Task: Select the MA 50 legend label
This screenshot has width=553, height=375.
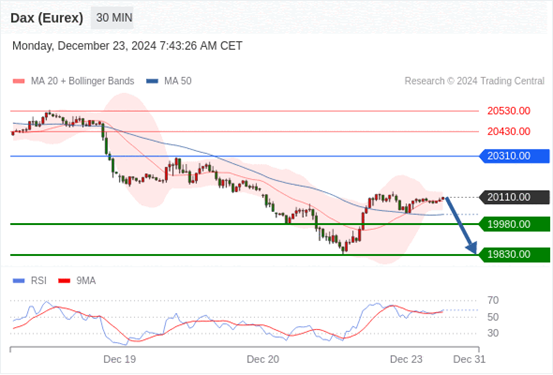Action: (178, 81)
